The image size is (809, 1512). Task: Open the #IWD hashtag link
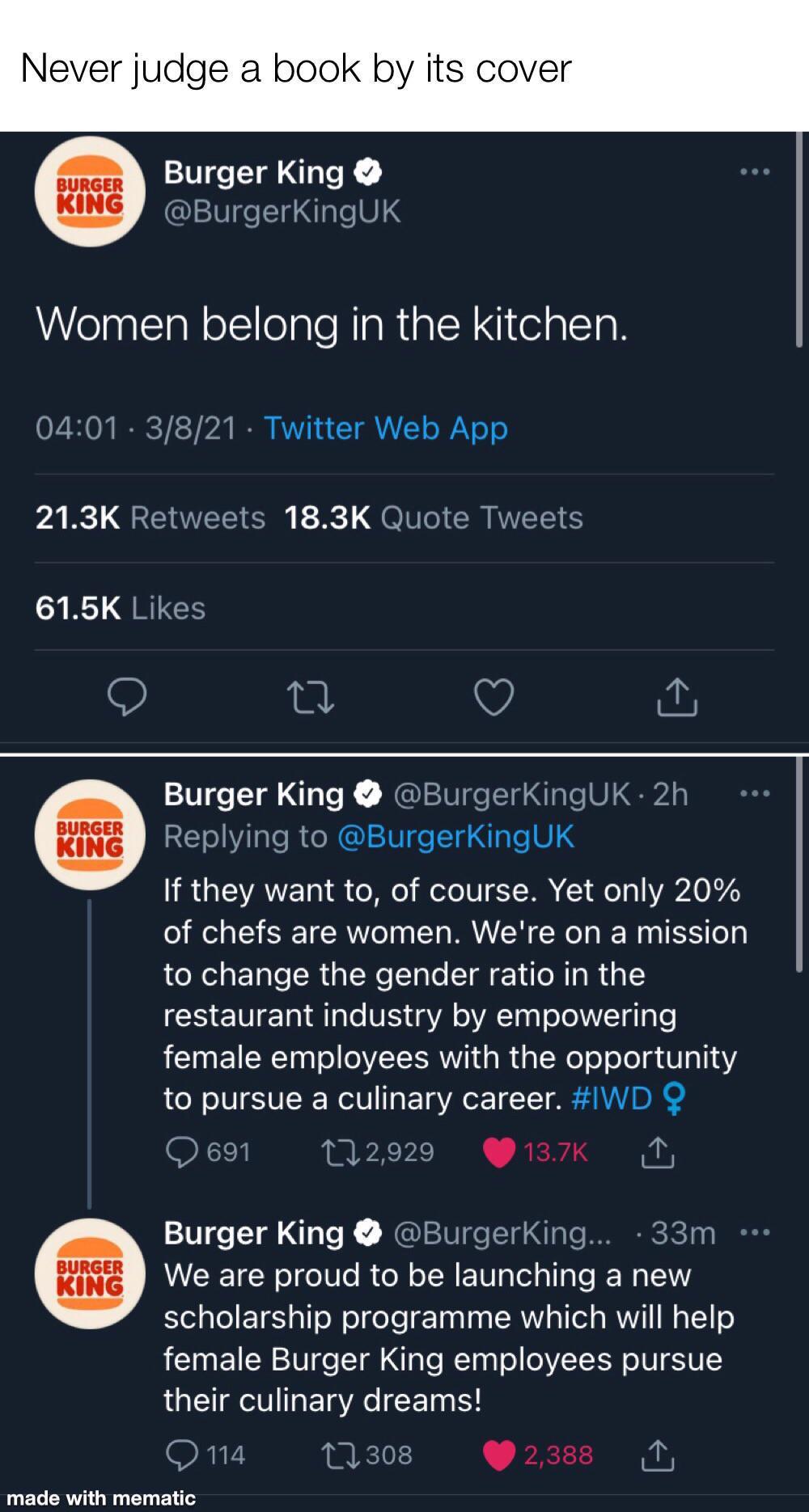[x=612, y=1098]
